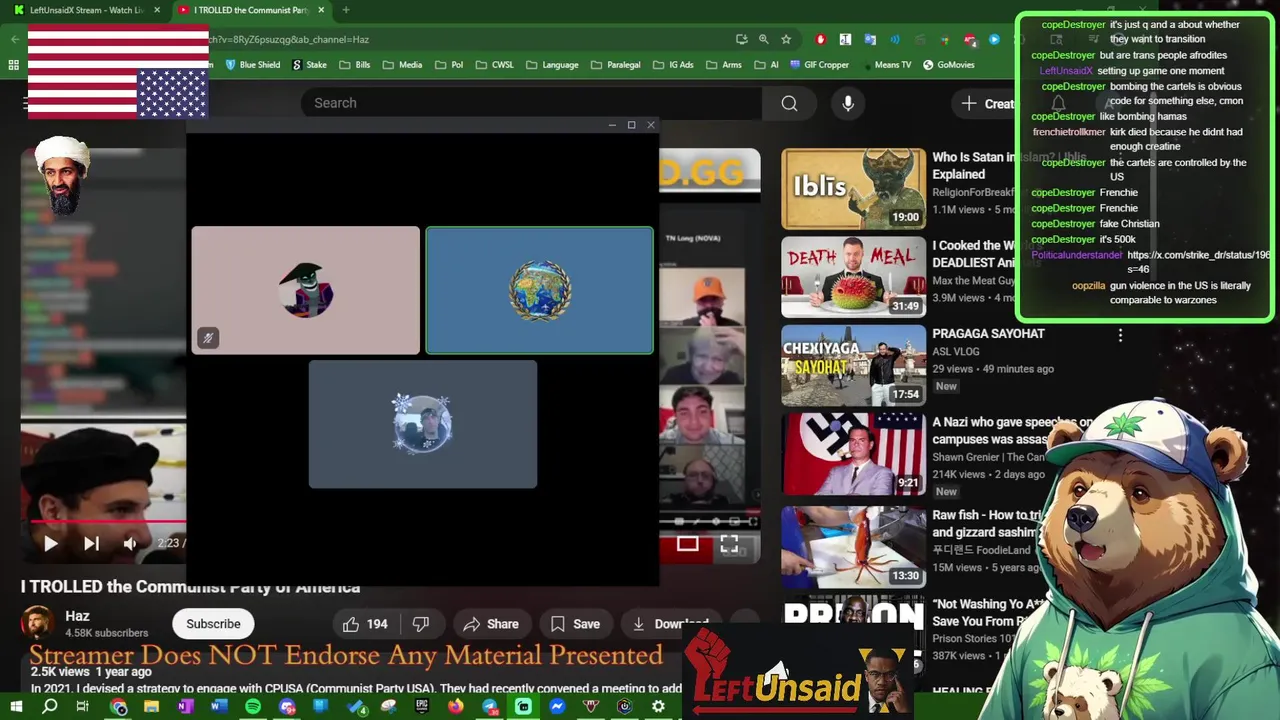Expand the AI bookmarks folder
1280x720 pixels.
click(766, 65)
